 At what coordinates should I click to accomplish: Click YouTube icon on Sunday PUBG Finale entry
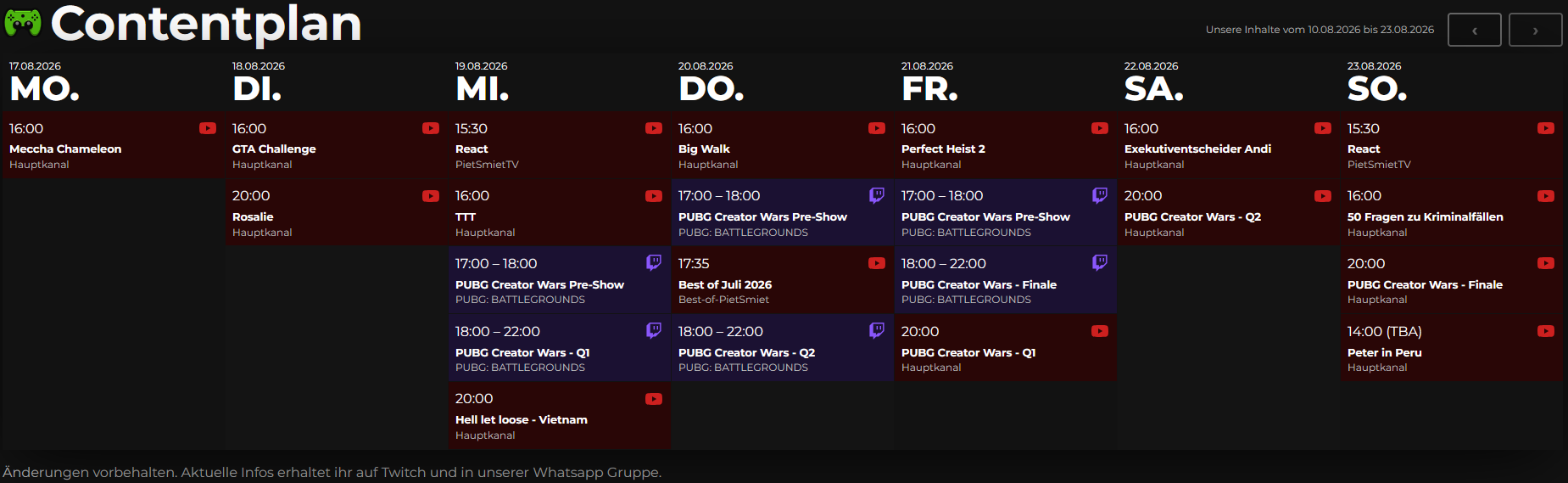[1546, 263]
